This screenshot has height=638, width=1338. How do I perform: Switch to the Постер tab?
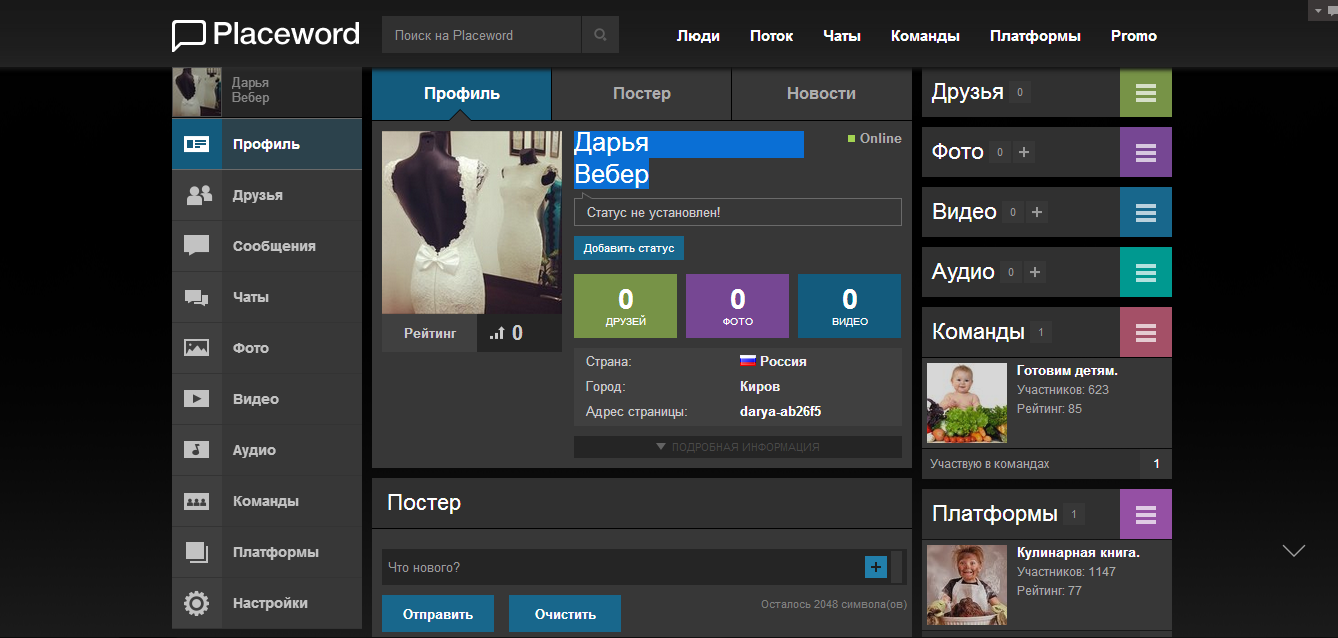(x=641, y=93)
